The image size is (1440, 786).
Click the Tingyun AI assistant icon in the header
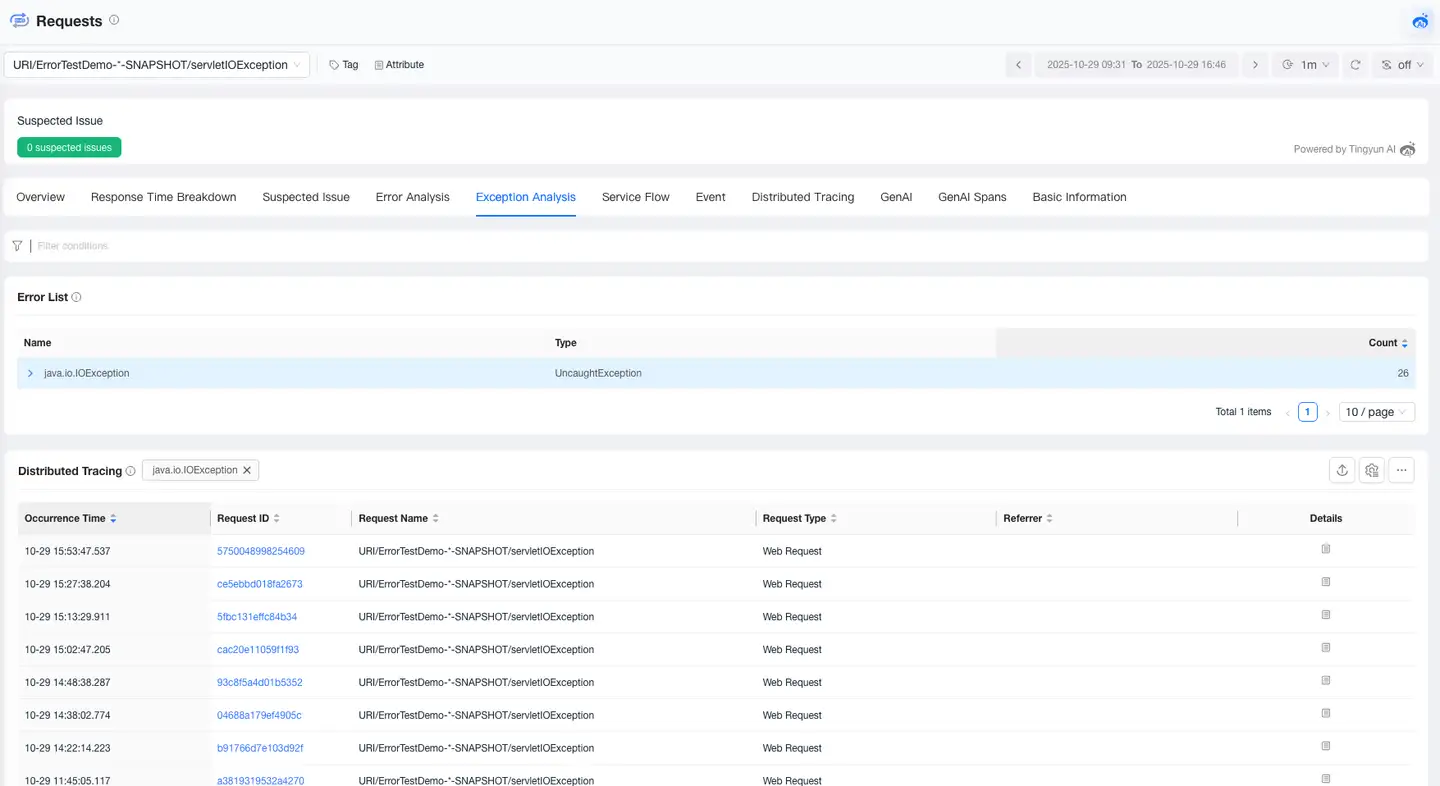pos(1420,21)
